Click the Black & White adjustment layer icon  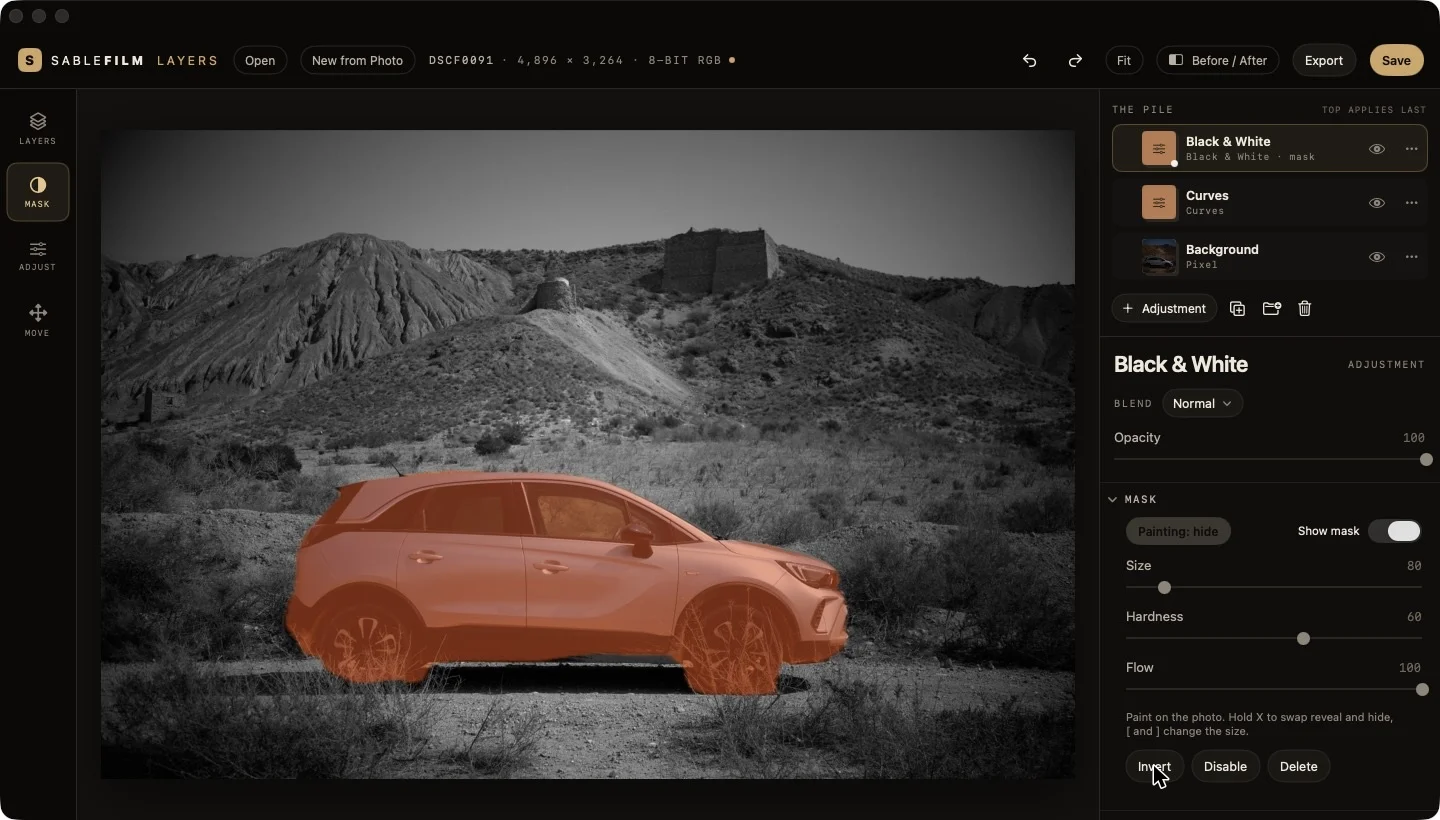click(x=1159, y=149)
